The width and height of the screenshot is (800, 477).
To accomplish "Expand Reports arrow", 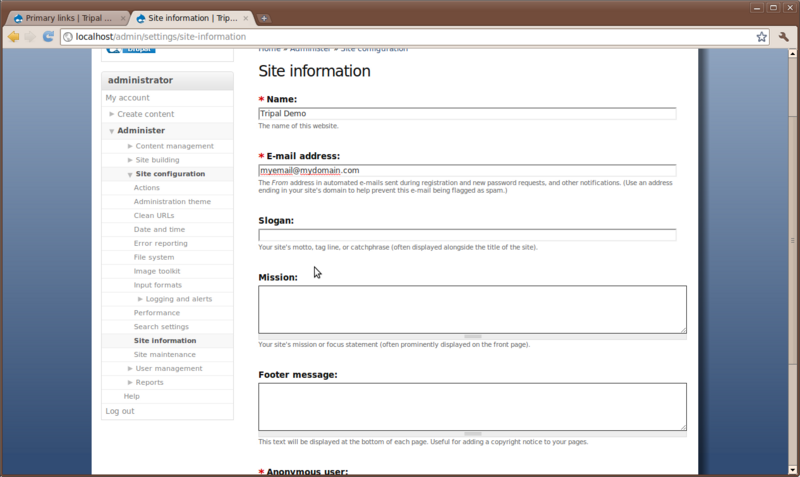I will [130, 382].
